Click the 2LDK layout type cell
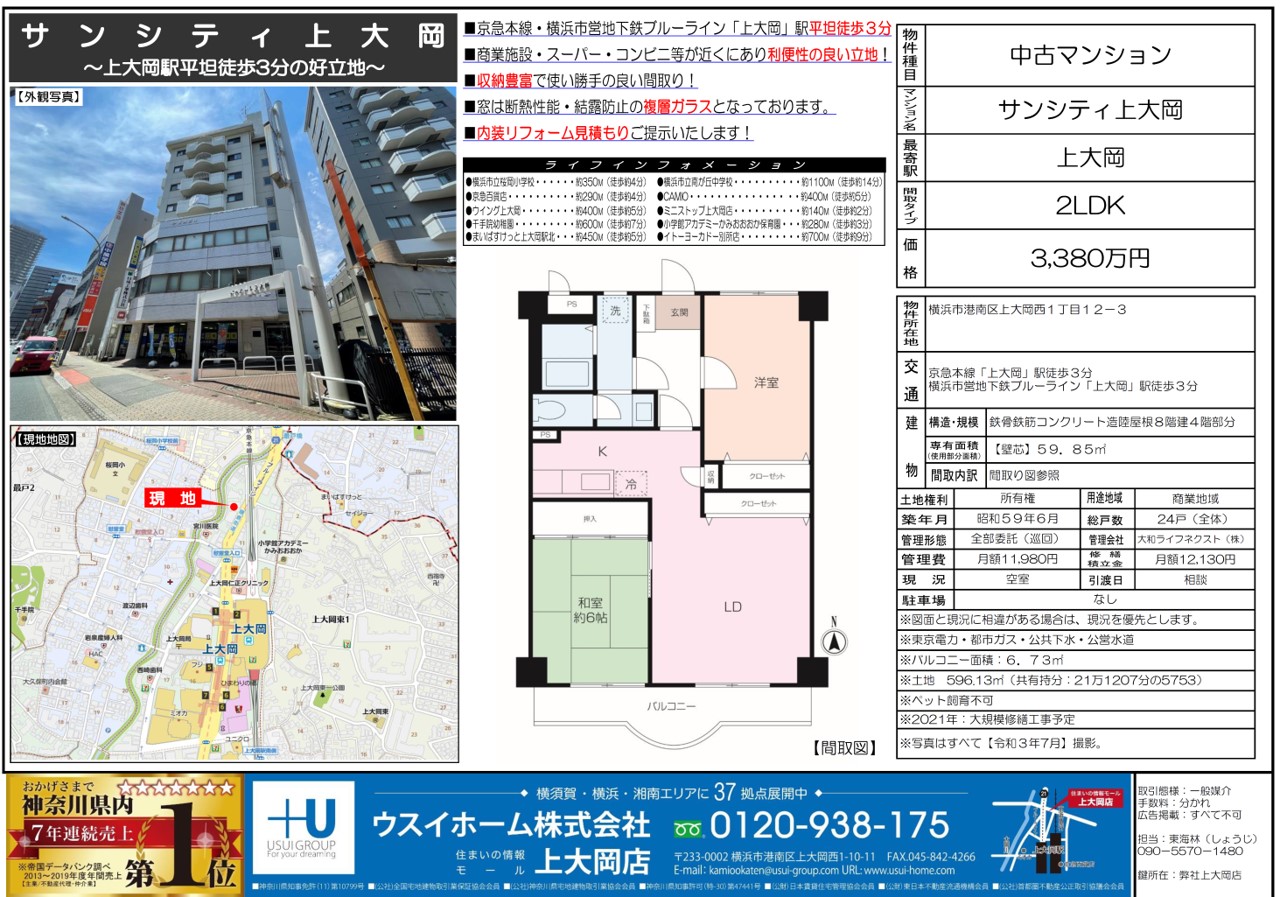1280x897 pixels. tap(1089, 206)
